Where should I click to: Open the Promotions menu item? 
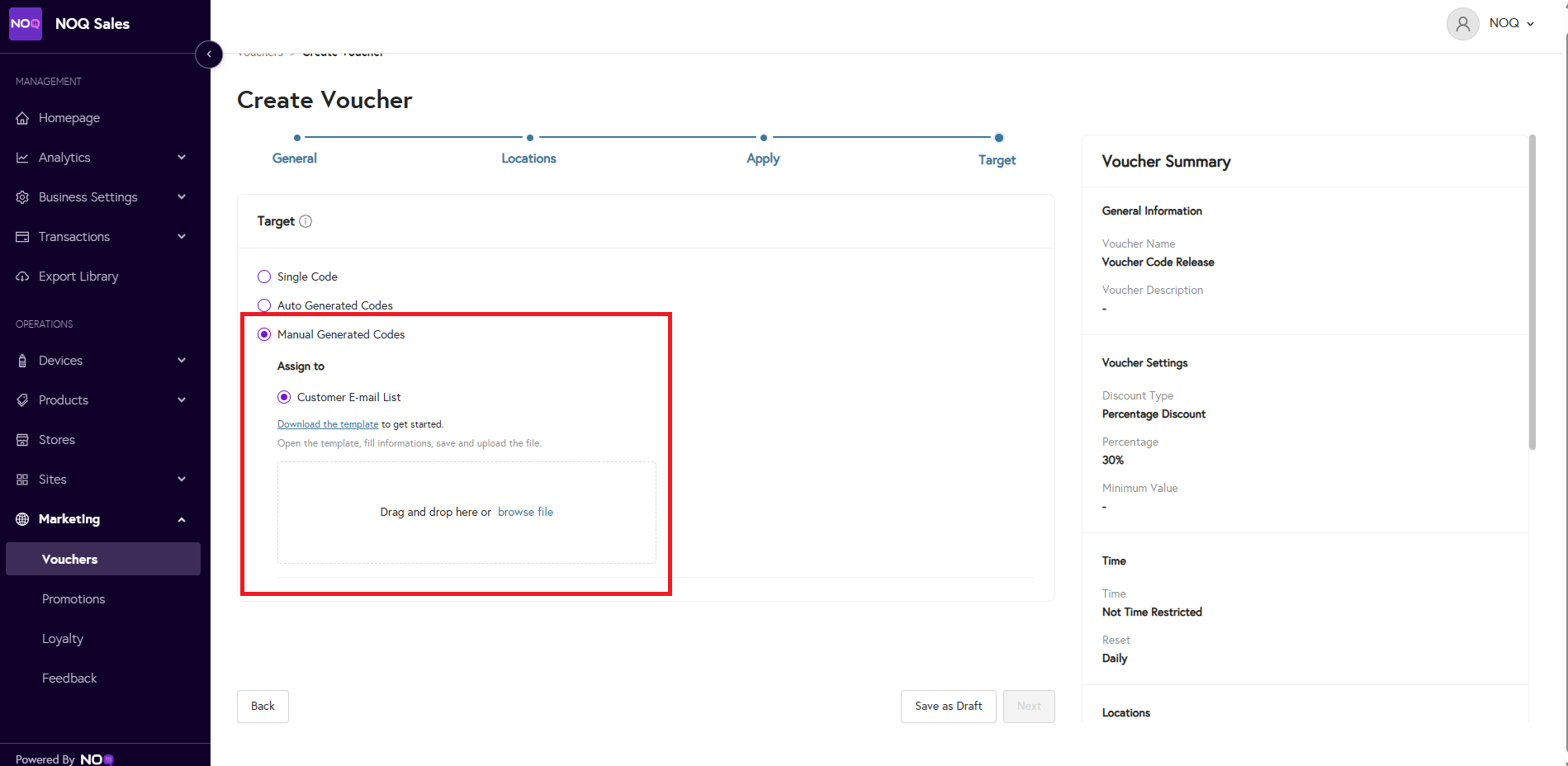point(73,599)
